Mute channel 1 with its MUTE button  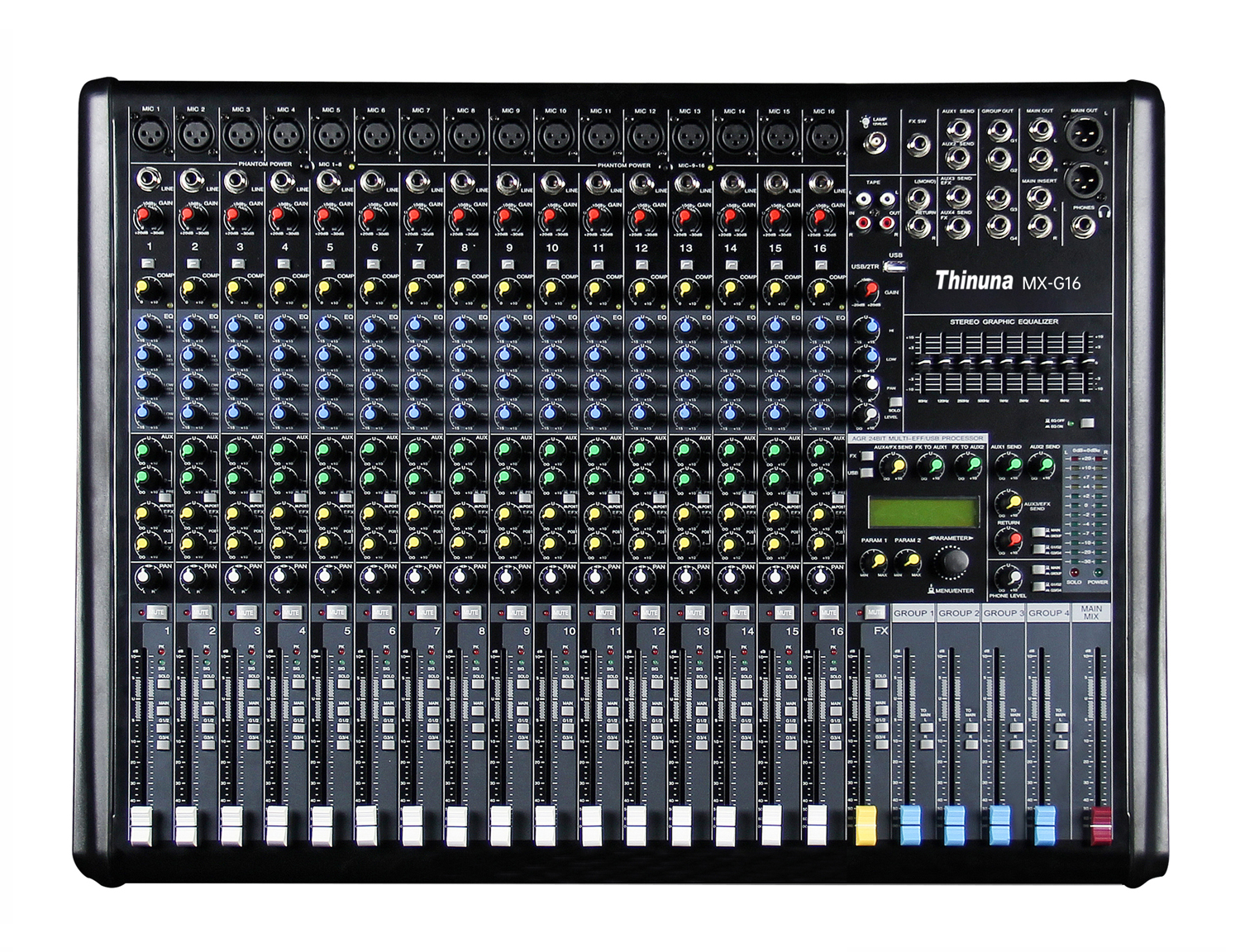click(157, 612)
